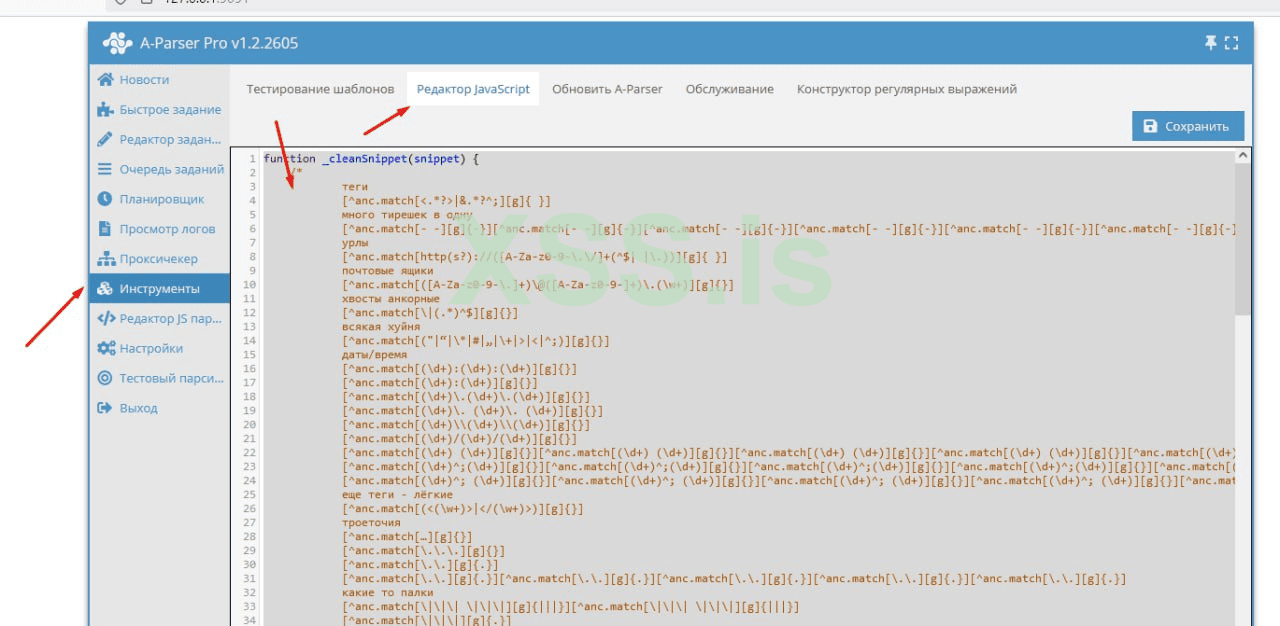Click the exit arrow icon for Выход
This screenshot has width=1280, height=626.
pyautogui.click(x=104, y=408)
